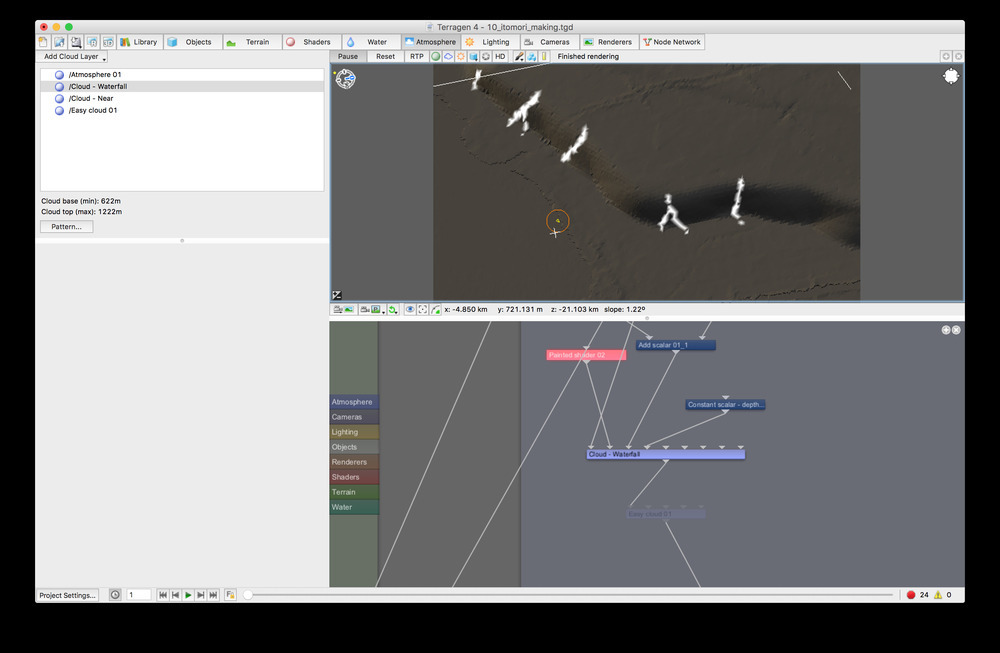1000x653 pixels.
Task: Toggle RTP ray-traced preview
Action: (416, 57)
